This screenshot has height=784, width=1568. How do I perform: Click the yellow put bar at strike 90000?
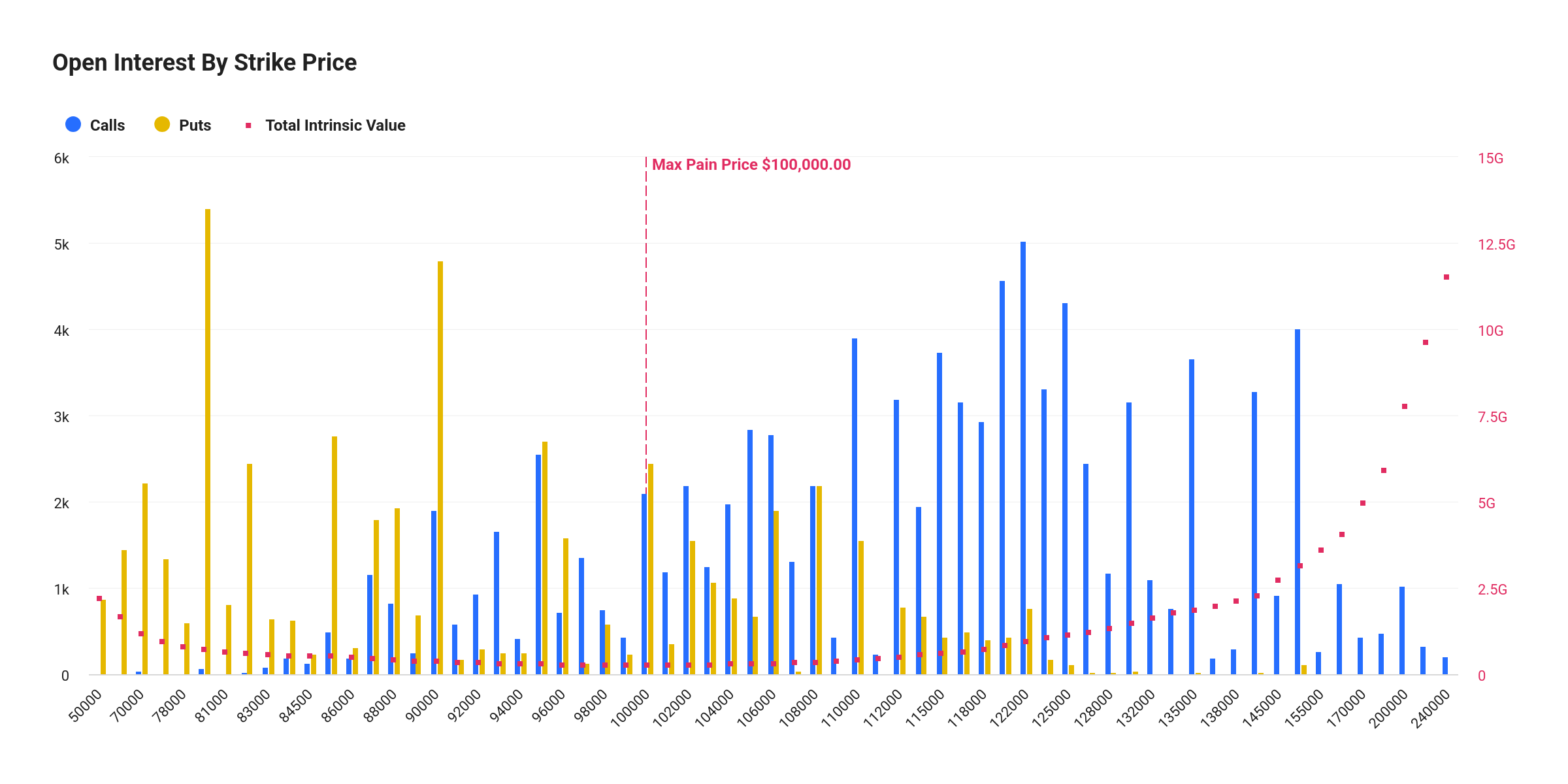click(440, 464)
